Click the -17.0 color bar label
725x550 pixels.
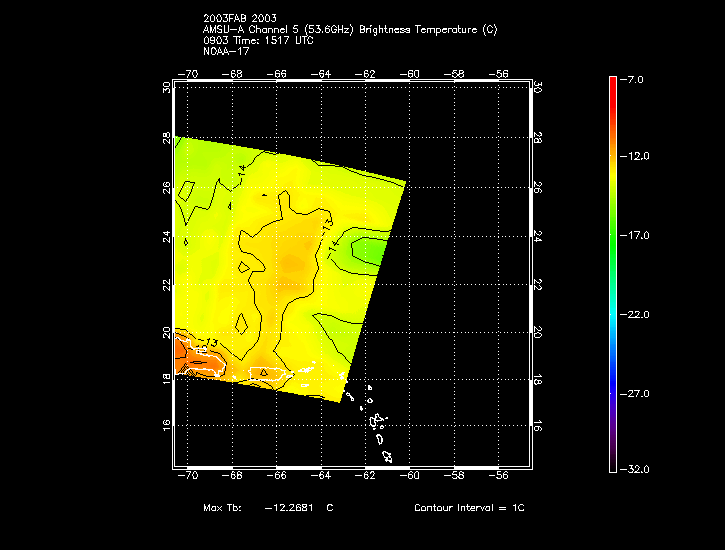[x=635, y=235]
